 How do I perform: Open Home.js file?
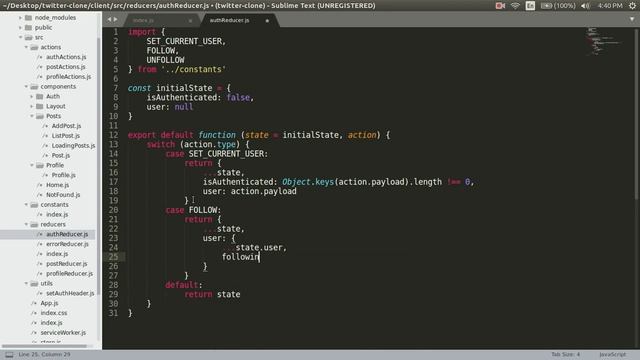[58, 185]
